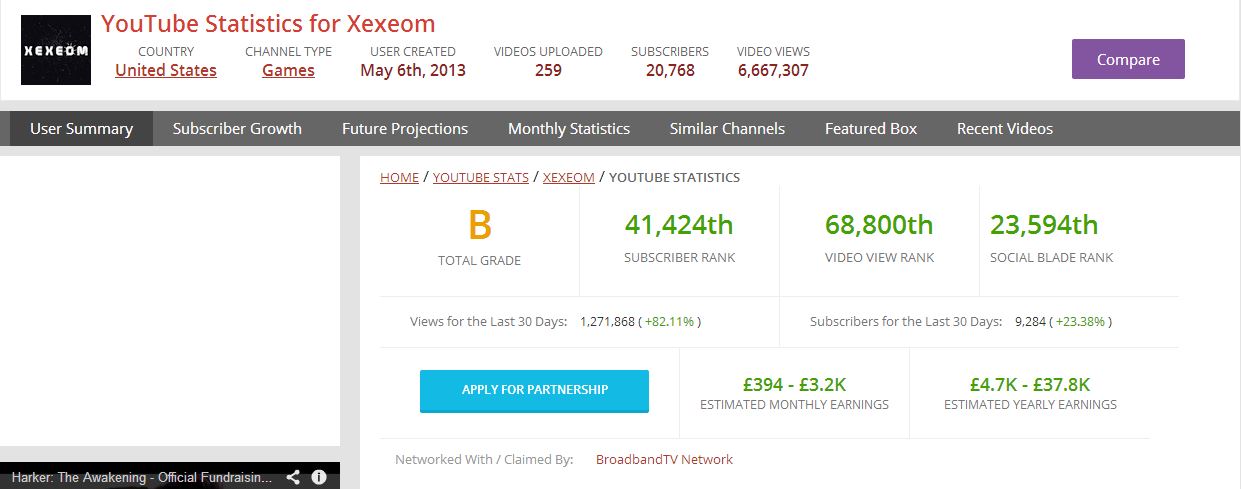Select the Monthly Statistics tab
This screenshot has height=489, width=1241.
569,128
